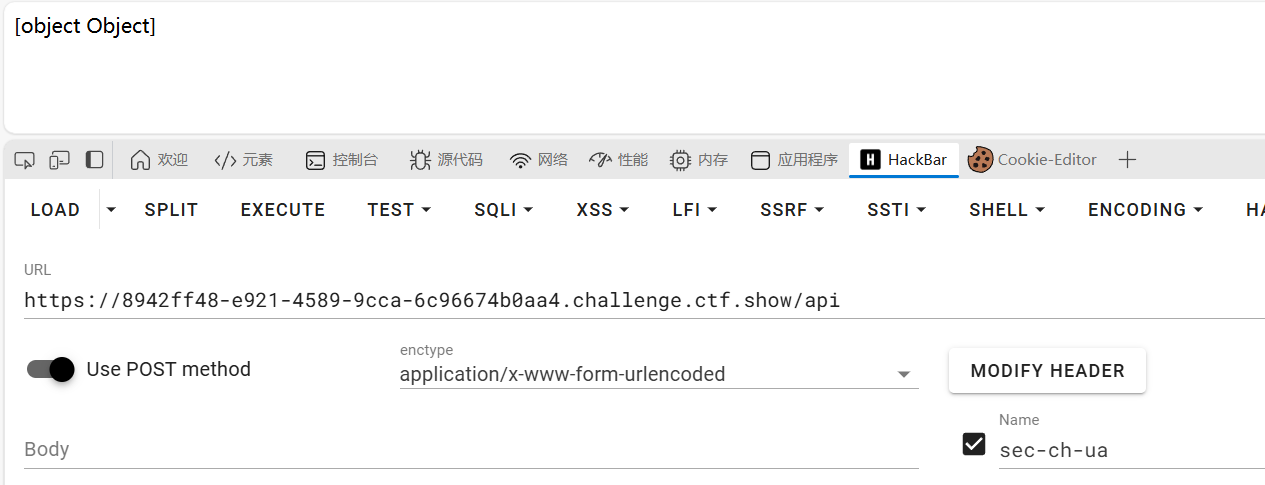This screenshot has width=1265, height=485.
Task: Toggle device emulation icon
Action: point(60,160)
